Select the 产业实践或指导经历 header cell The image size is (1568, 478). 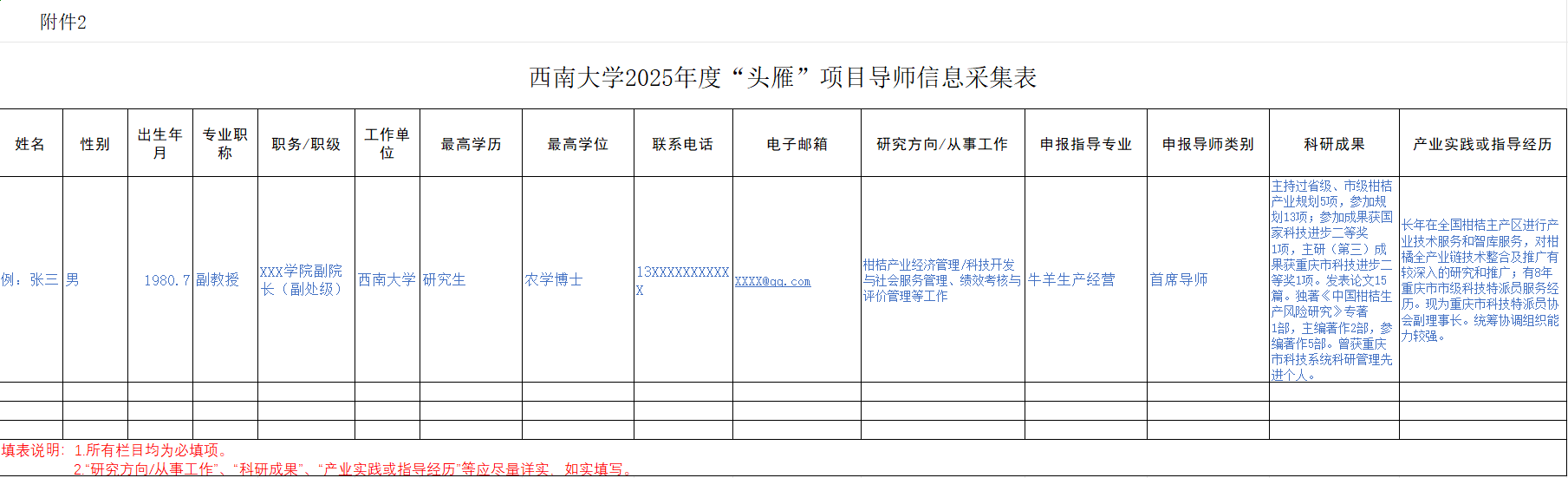tap(1482, 144)
